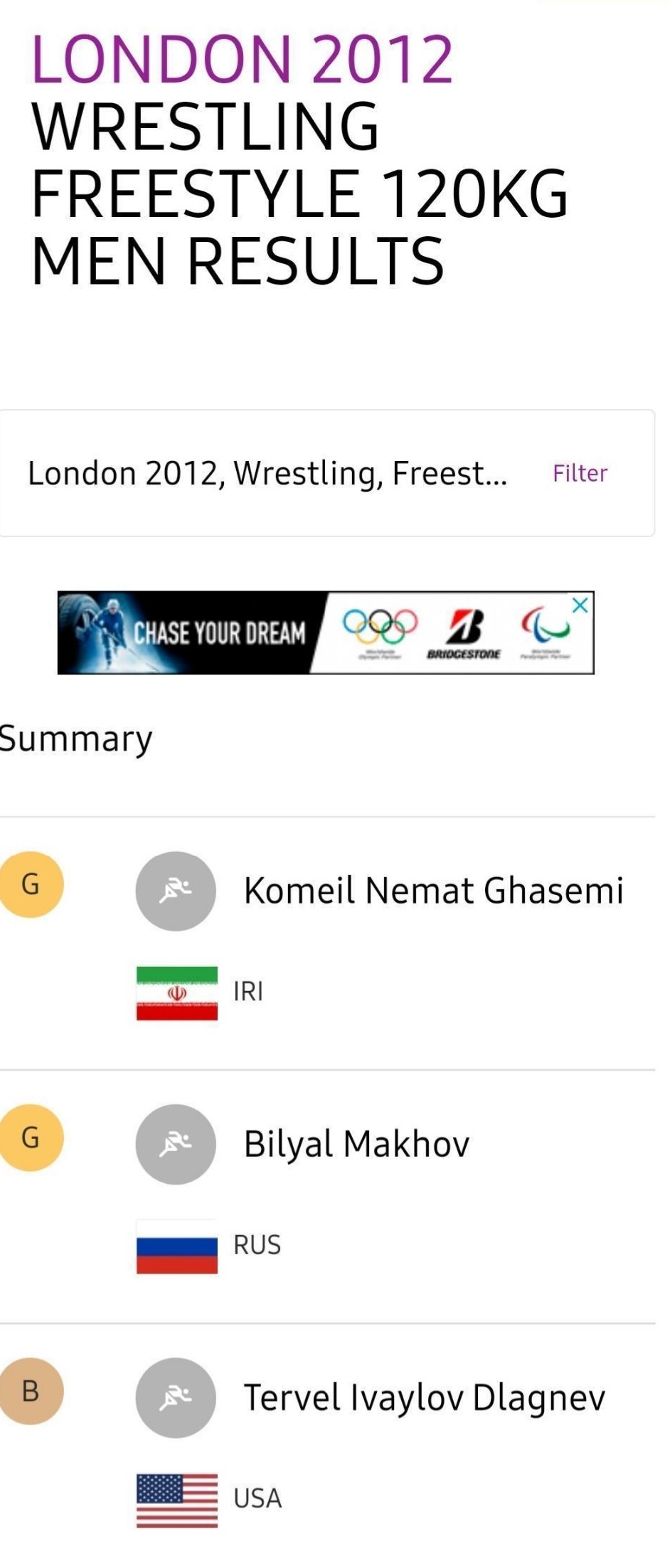Image resolution: width=670 pixels, height=1568 pixels.
Task: Click the gold medal badge beside Makhov
Action: (31, 1138)
